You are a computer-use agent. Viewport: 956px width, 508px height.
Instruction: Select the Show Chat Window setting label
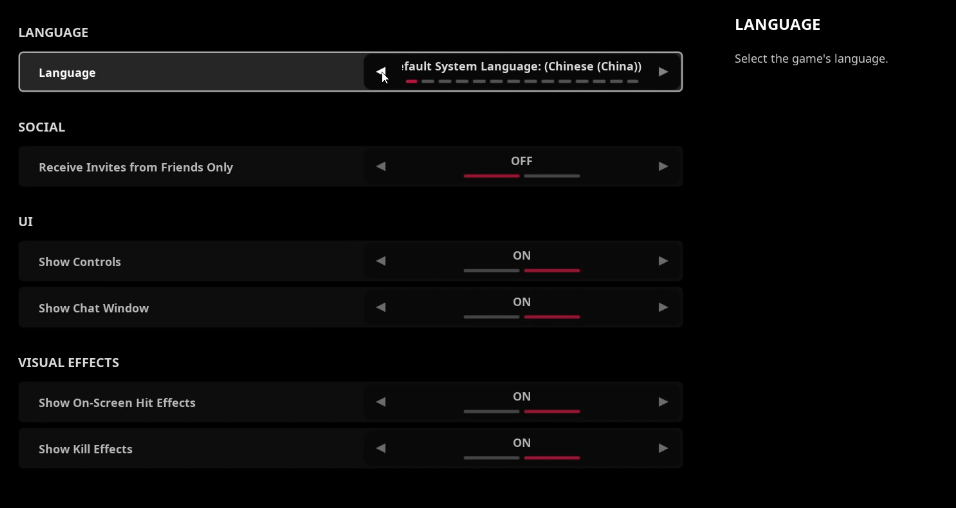94,308
